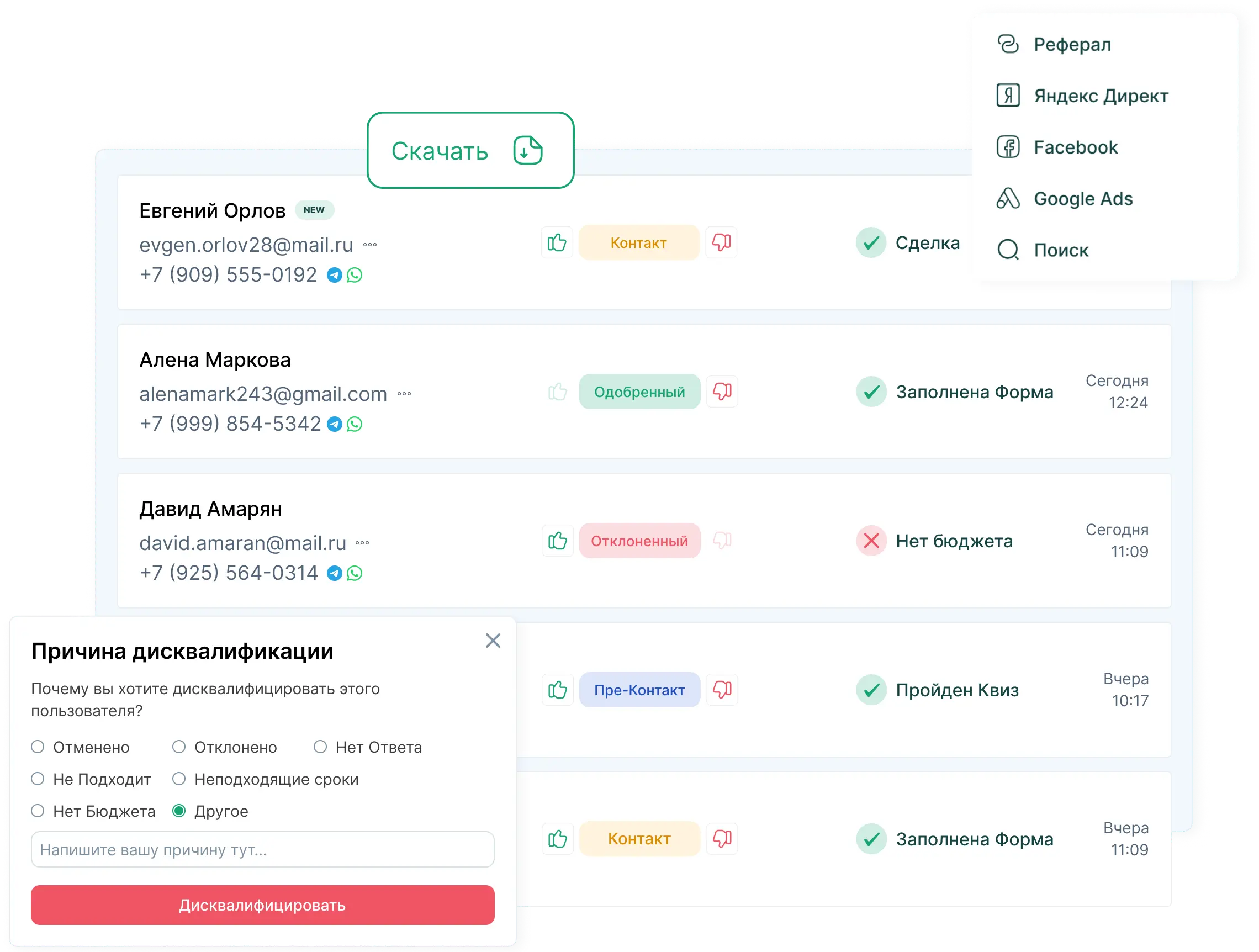This screenshot has height=952, width=1259.
Task: Click the Скачать download button
Action: click(x=470, y=151)
